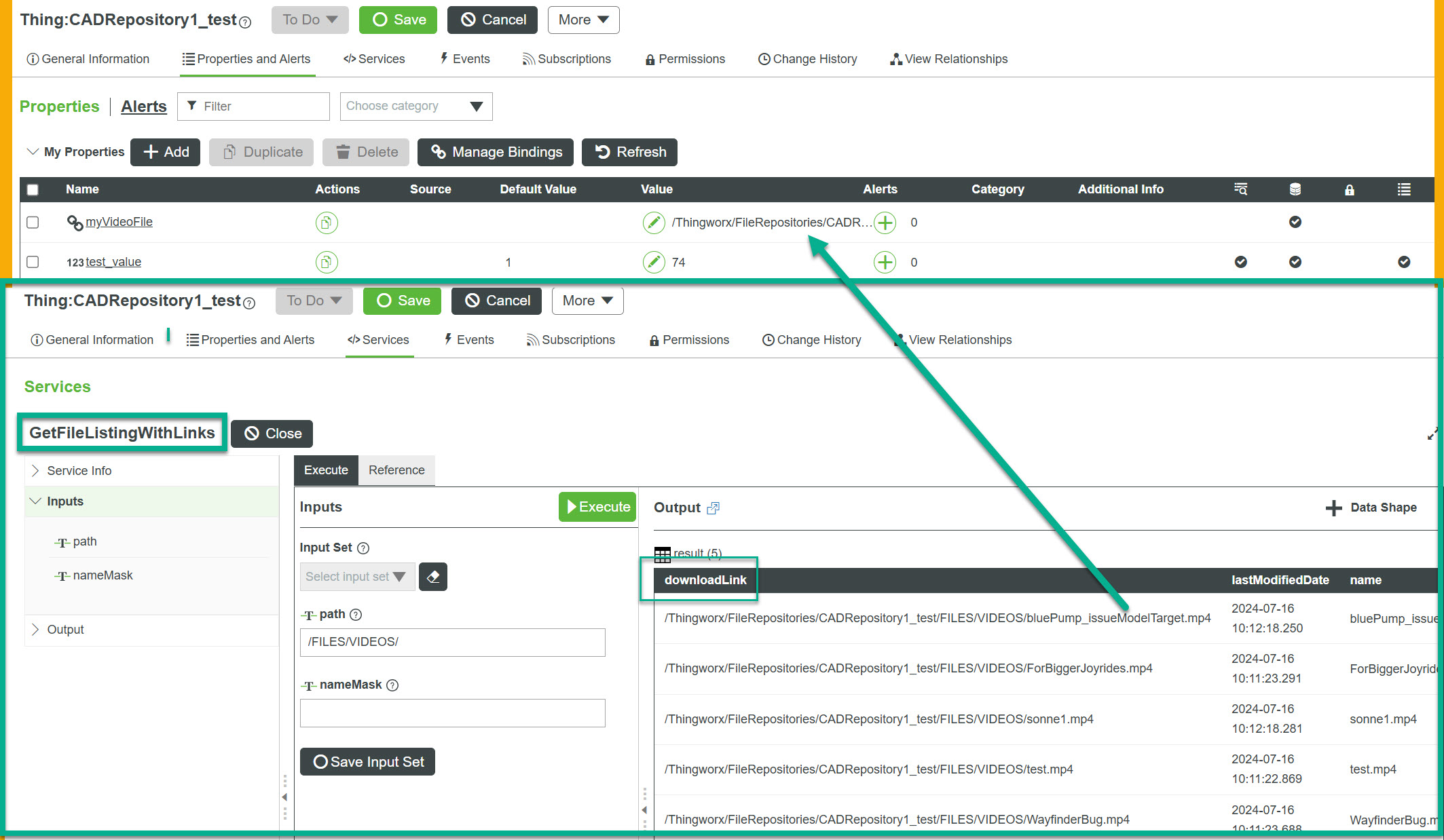Select the database persistence icon in the column header
The height and width of the screenshot is (840, 1444).
point(1295,189)
